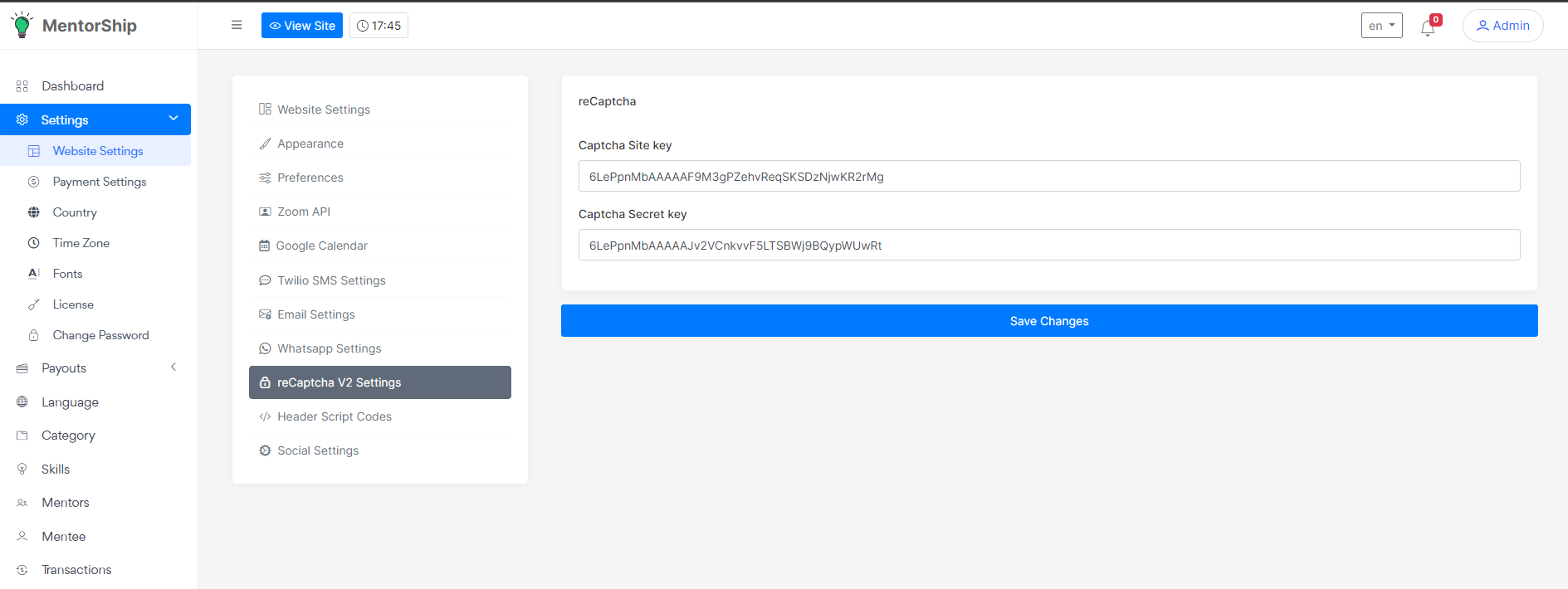Click the Dashboard grid icon
1568x589 pixels.
(22, 86)
